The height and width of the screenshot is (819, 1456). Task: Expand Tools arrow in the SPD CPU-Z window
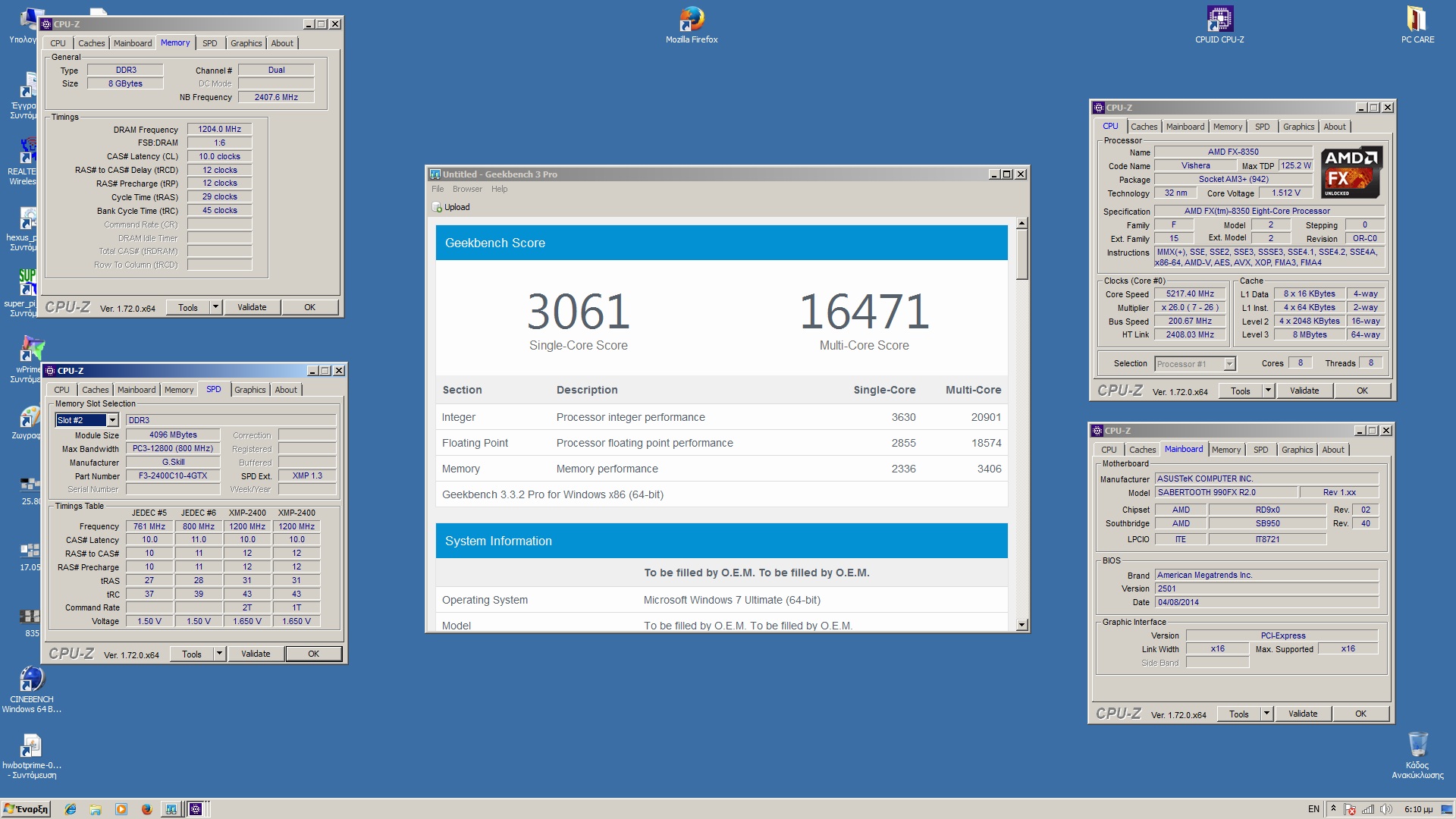(219, 654)
